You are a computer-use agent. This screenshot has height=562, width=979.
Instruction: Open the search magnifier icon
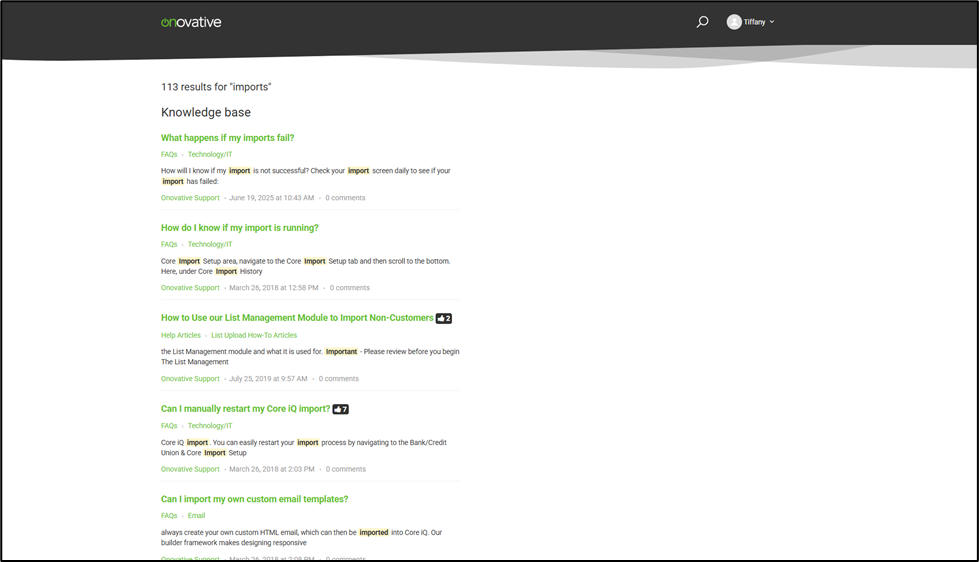[x=702, y=22]
